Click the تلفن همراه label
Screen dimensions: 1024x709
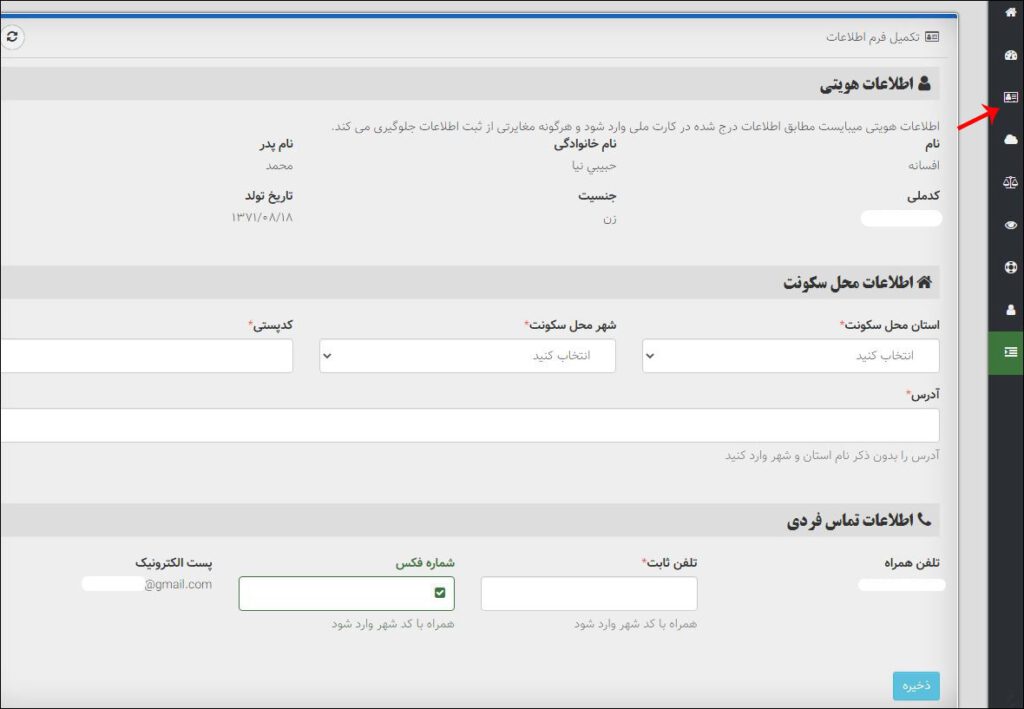(912, 563)
